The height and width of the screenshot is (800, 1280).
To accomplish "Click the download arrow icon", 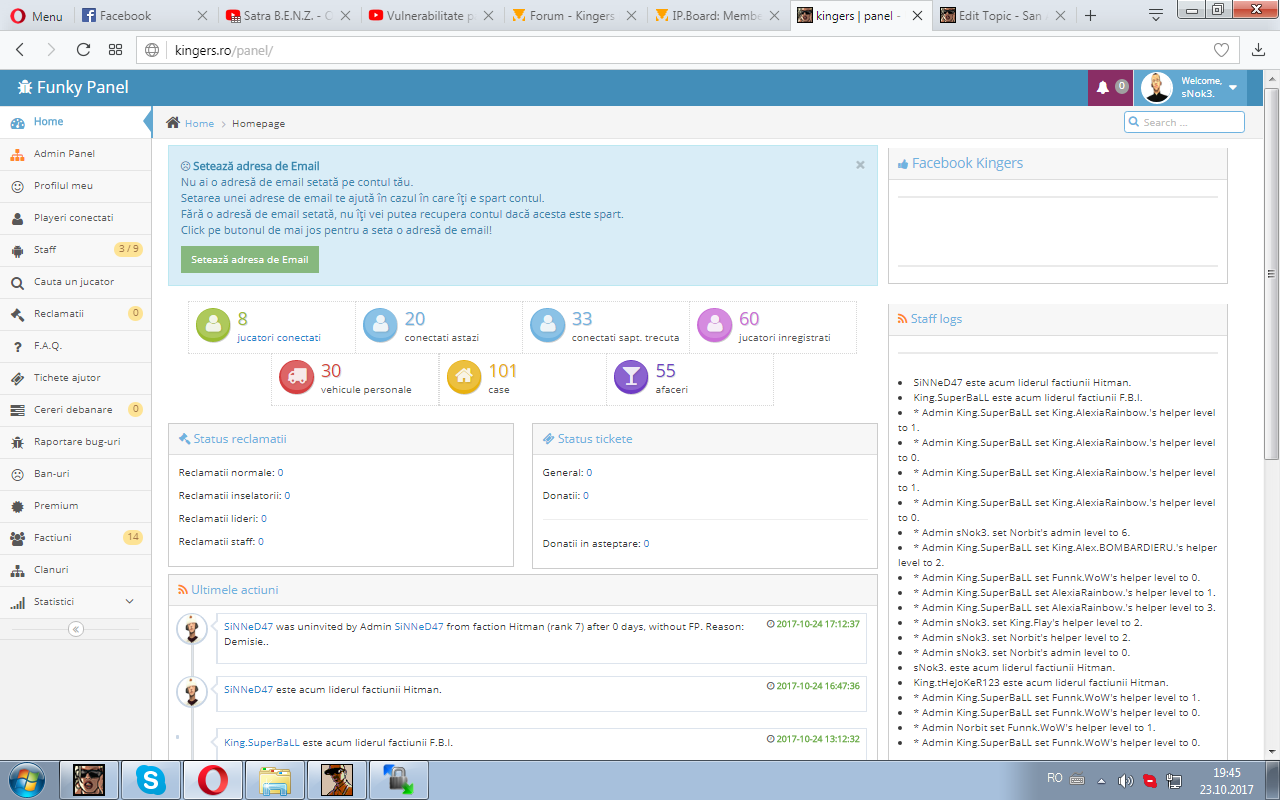I will tap(1258, 50).
